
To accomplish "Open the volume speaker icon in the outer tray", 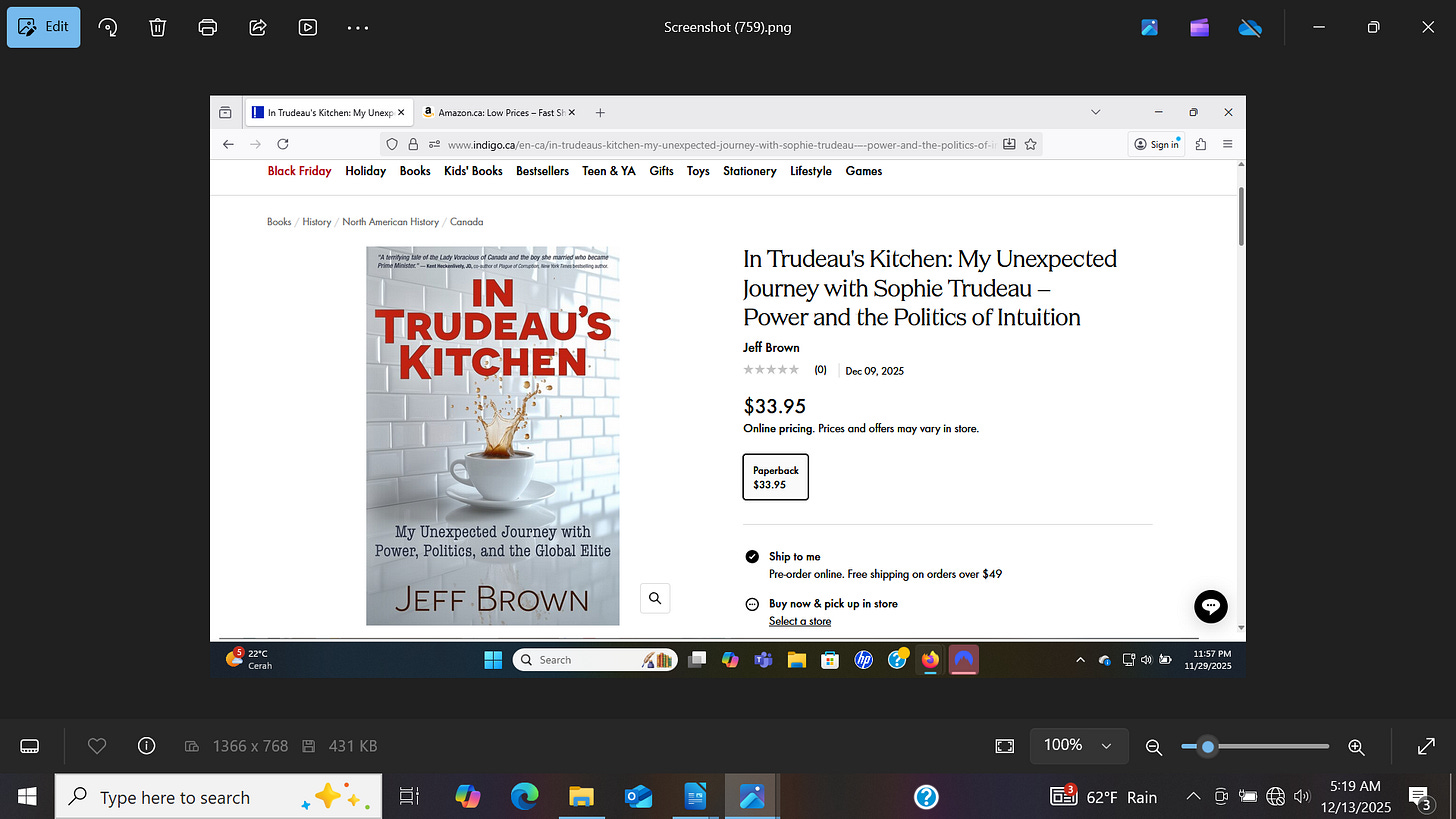I will pyautogui.click(x=1302, y=797).
